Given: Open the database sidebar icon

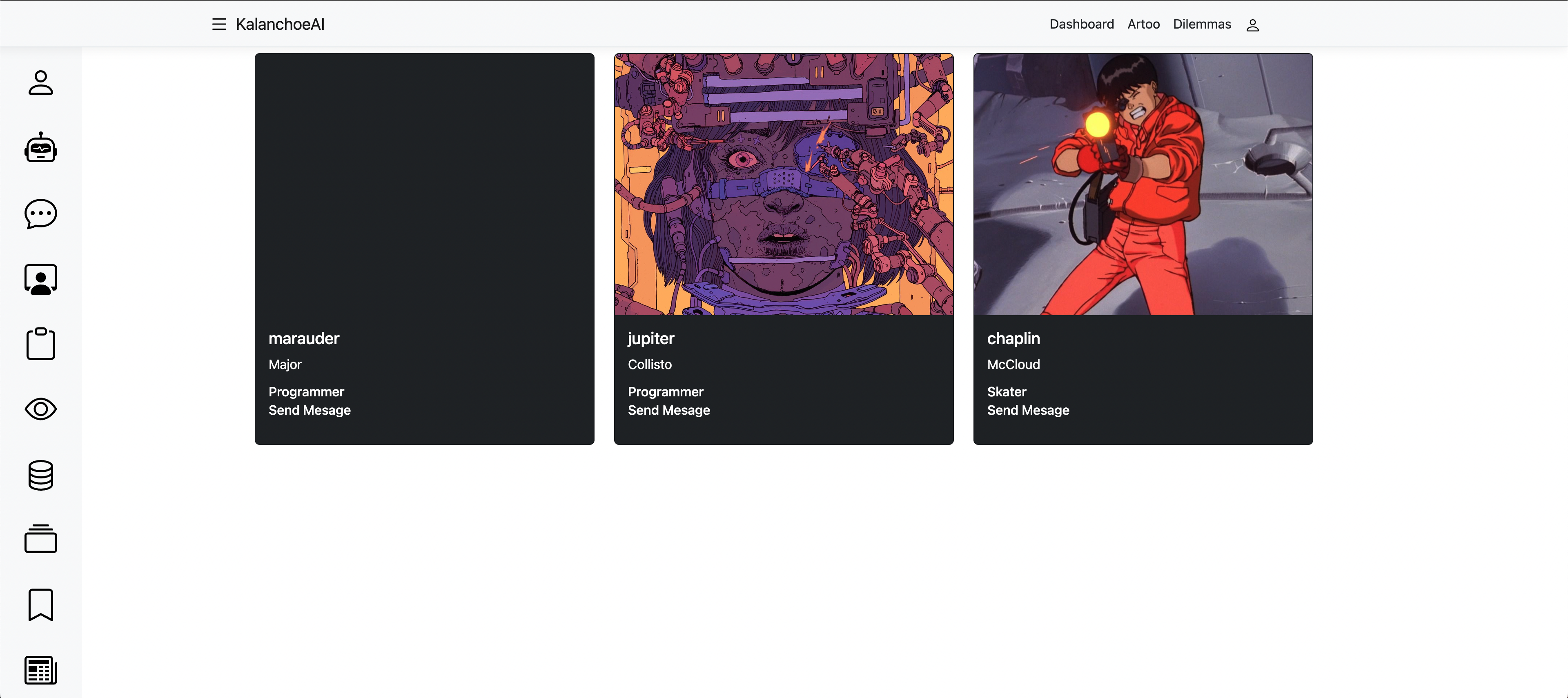Looking at the screenshot, I should (x=41, y=475).
